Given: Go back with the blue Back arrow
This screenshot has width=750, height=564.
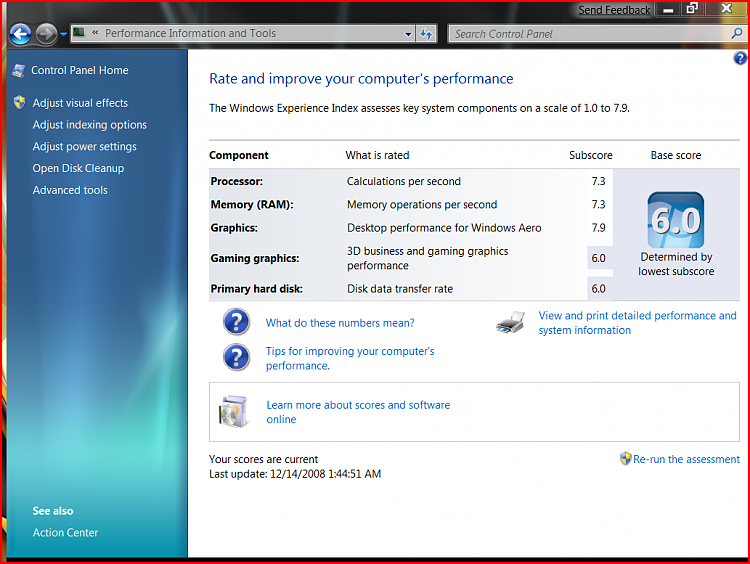Looking at the screenshot, I should 20,34.
